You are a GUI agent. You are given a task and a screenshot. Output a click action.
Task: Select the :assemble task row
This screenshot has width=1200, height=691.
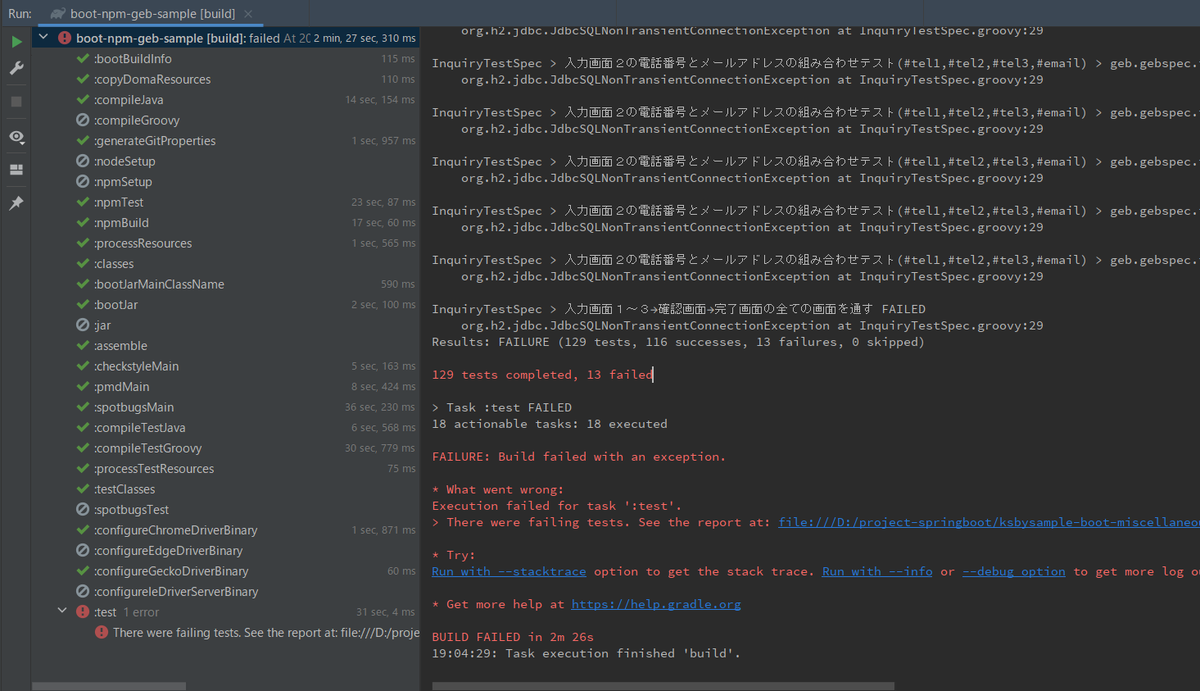pyautogui.click(x=225, y=346)
